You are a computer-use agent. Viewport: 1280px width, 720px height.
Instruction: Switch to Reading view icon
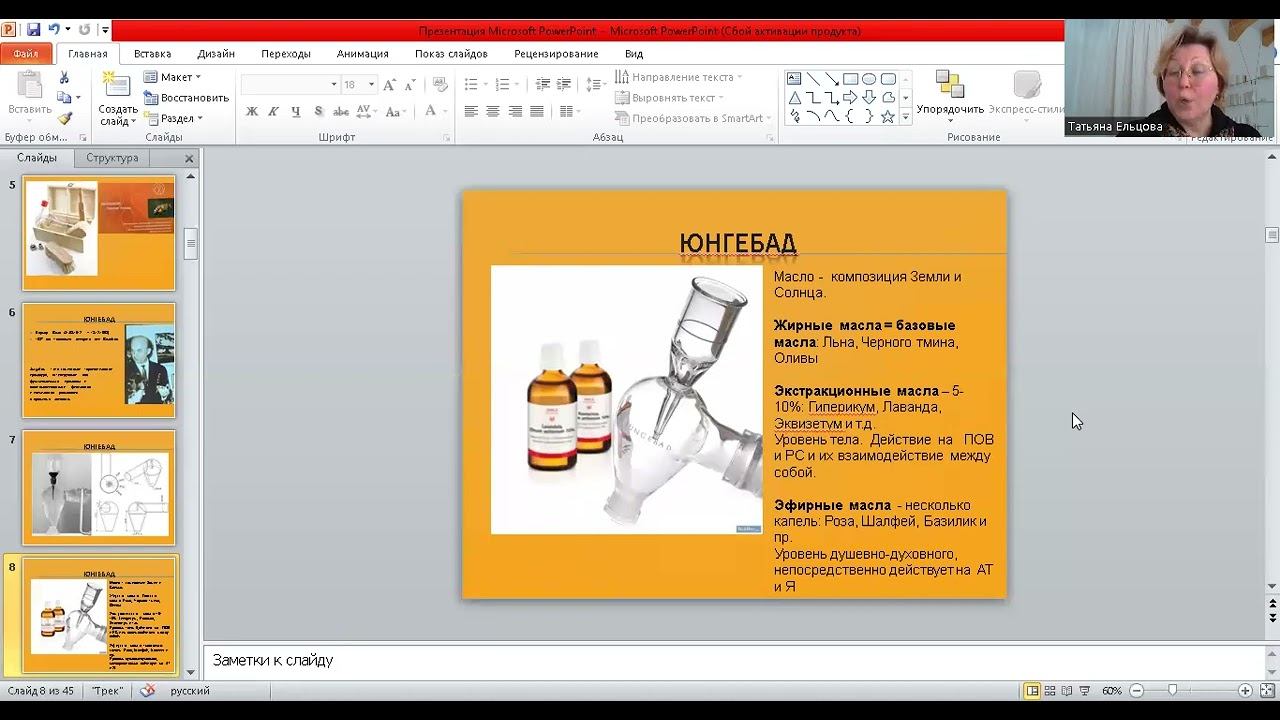[x=1067, y=691]
